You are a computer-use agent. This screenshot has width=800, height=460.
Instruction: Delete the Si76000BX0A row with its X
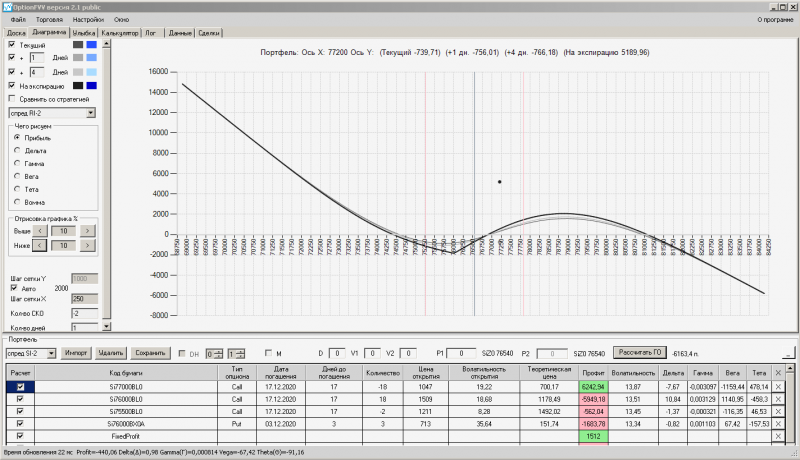tap(778, 424)
